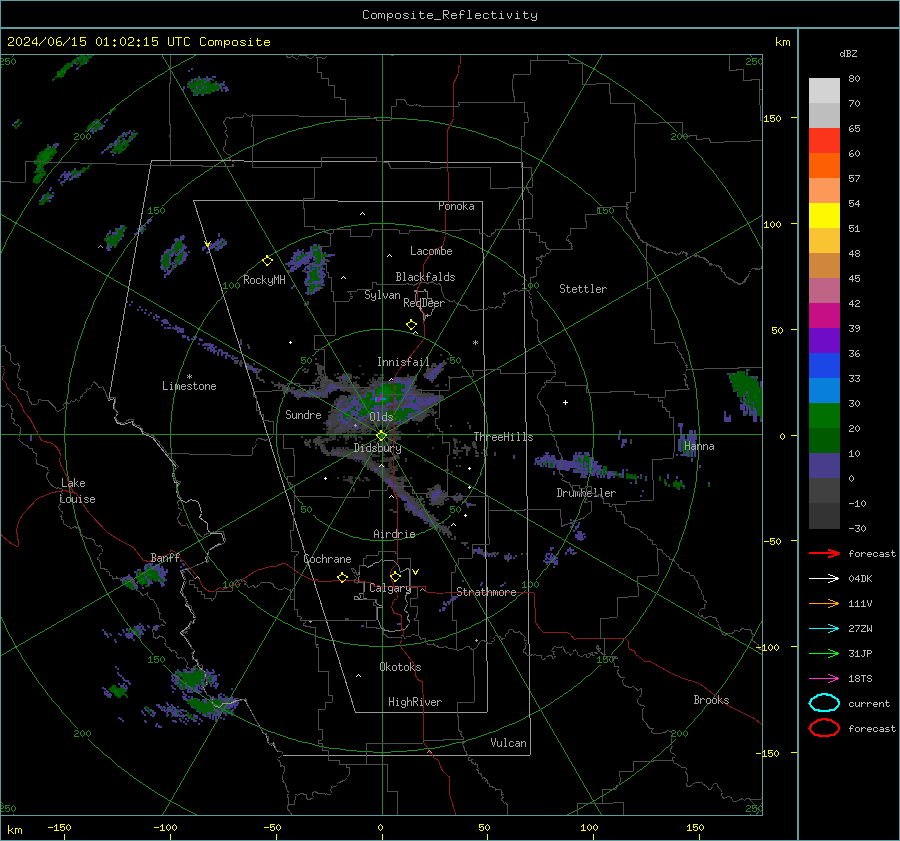Click the Cochrane label
Viewport: 900px width, 841px height.
pos(327,559)
